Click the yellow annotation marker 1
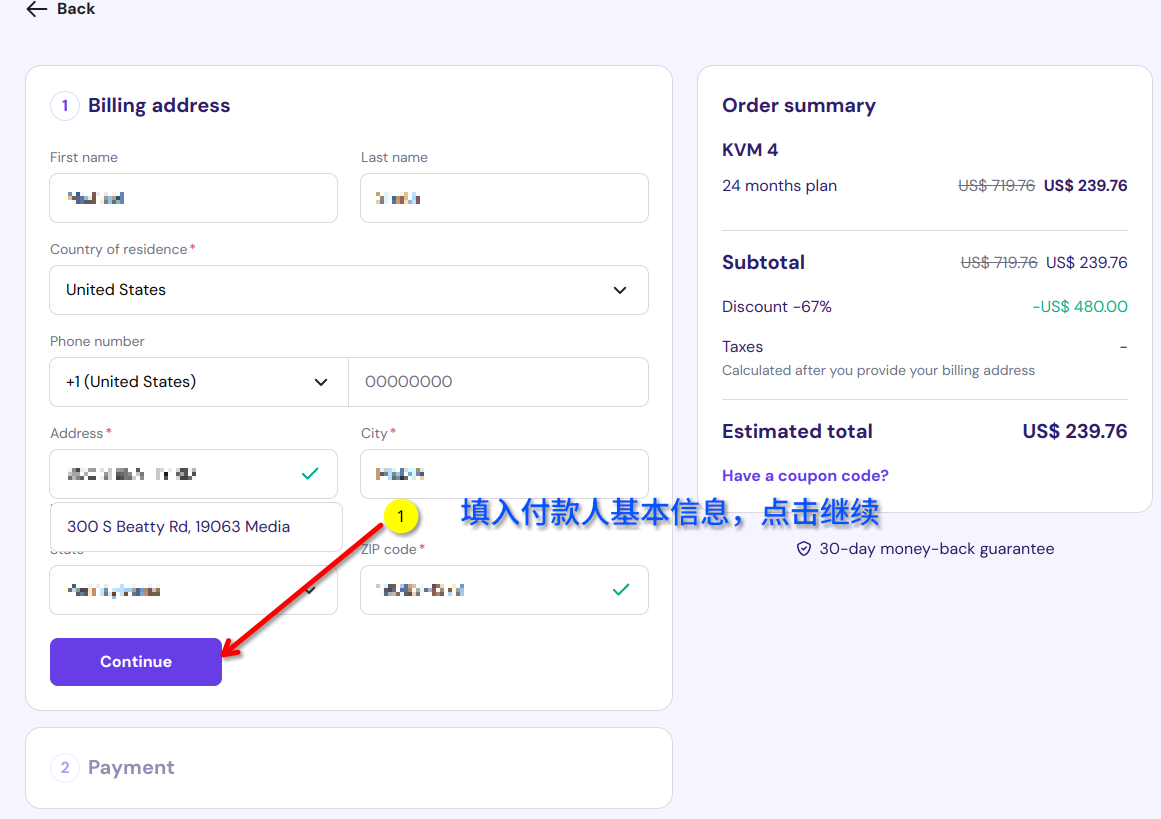1161x819 pixels. click(400, 517)
